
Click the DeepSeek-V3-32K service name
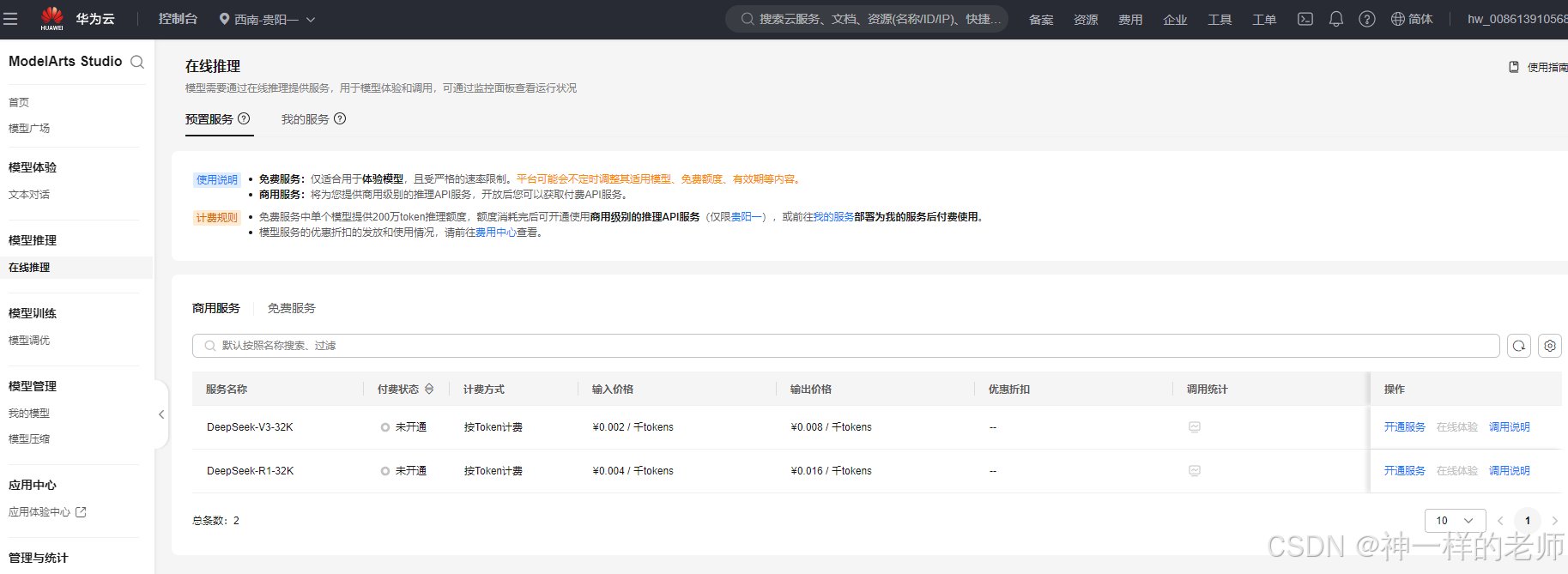(x=250, y=427)
